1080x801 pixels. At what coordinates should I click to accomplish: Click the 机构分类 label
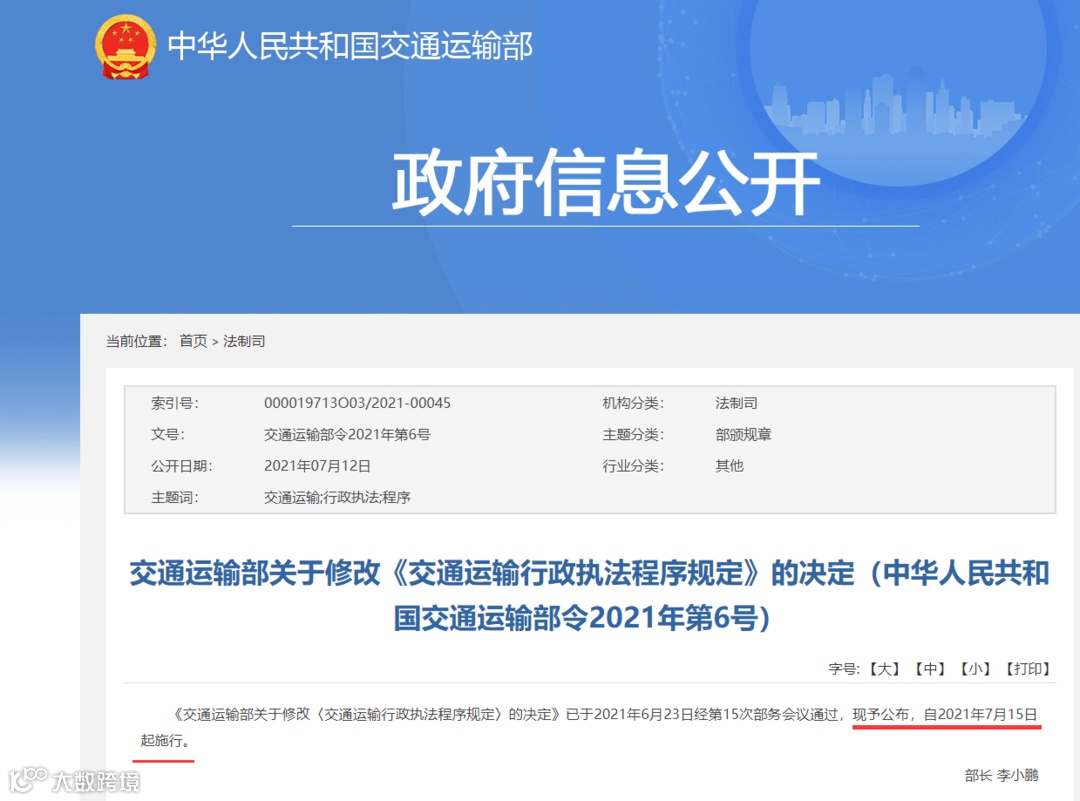(x=633, y=403)
